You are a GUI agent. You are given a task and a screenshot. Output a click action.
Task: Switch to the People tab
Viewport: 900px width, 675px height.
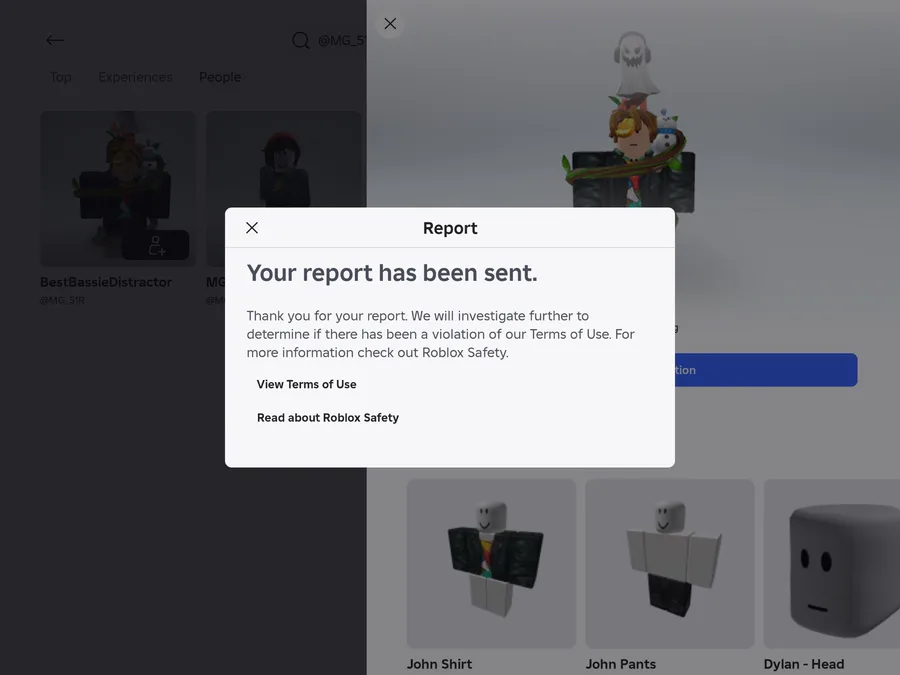pyautogui.click(x=220, y=77)
